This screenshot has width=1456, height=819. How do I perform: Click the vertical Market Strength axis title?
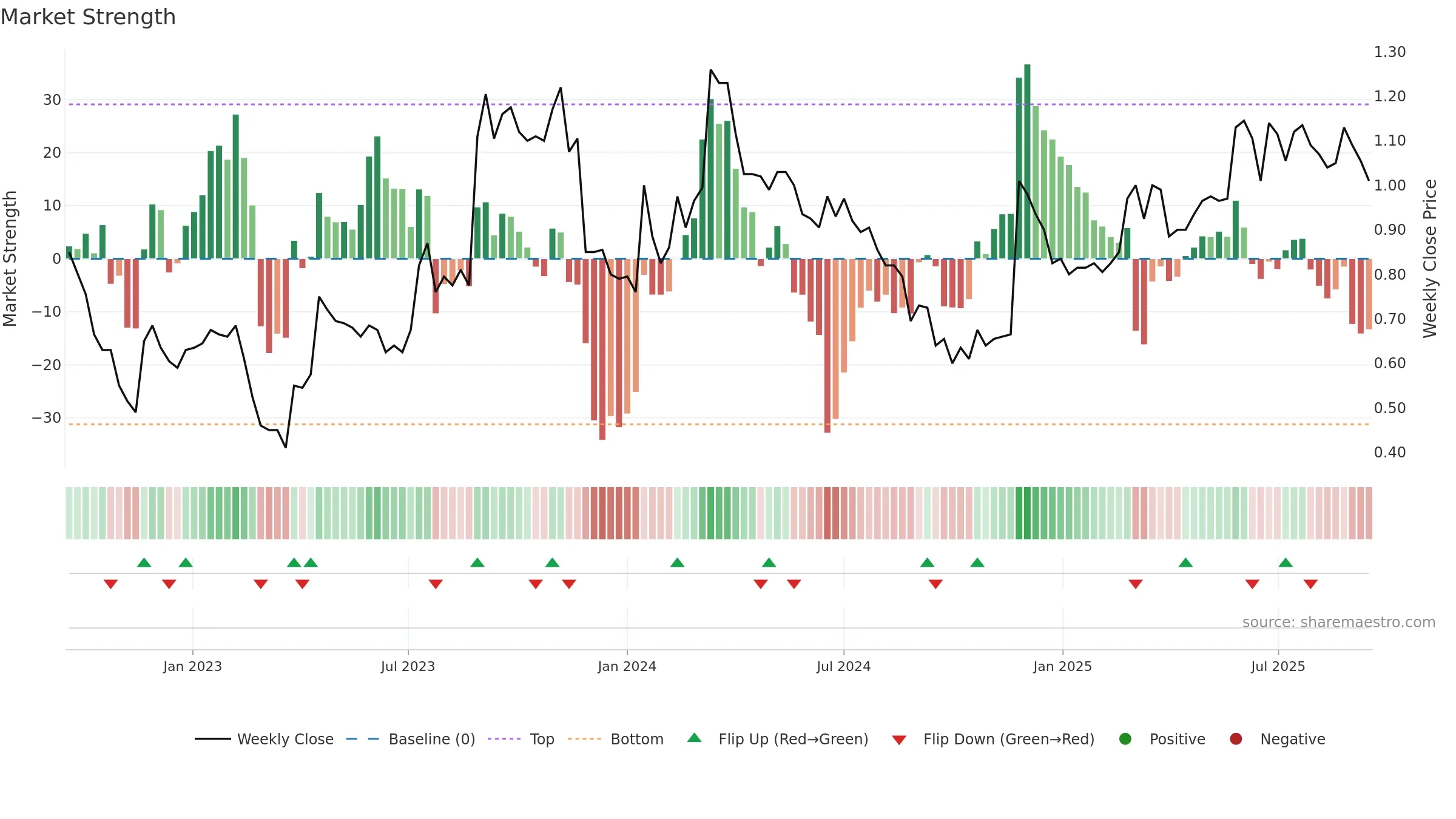coord(10,258)
